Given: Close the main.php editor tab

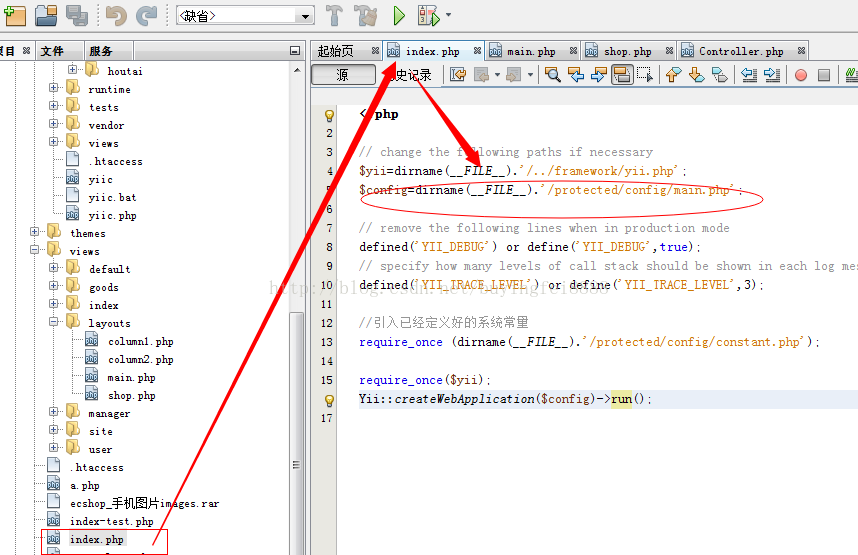Looking at the screenshot, I should [x=573, y=51].
